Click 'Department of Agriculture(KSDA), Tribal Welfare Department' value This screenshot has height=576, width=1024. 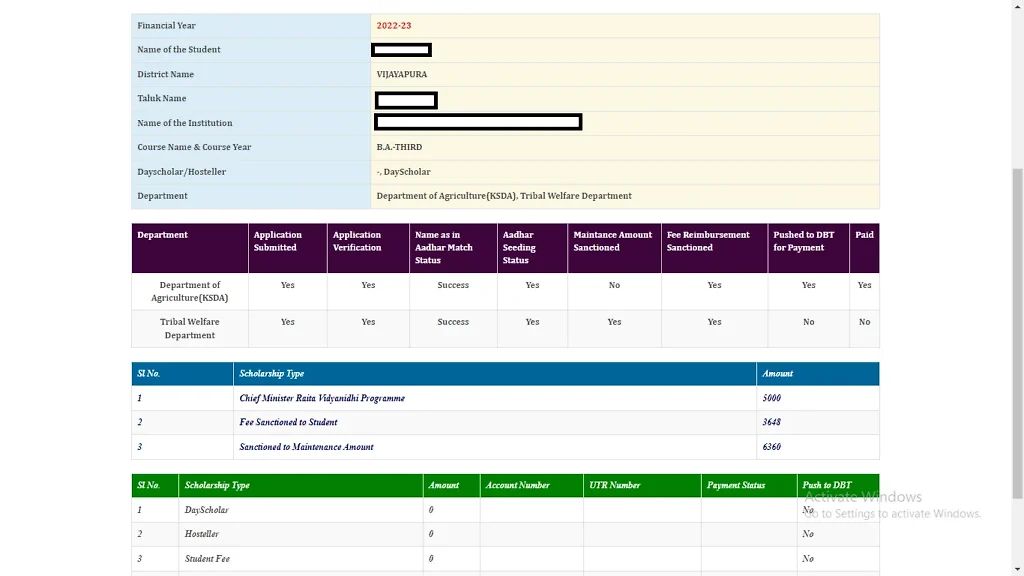(504, 196)
